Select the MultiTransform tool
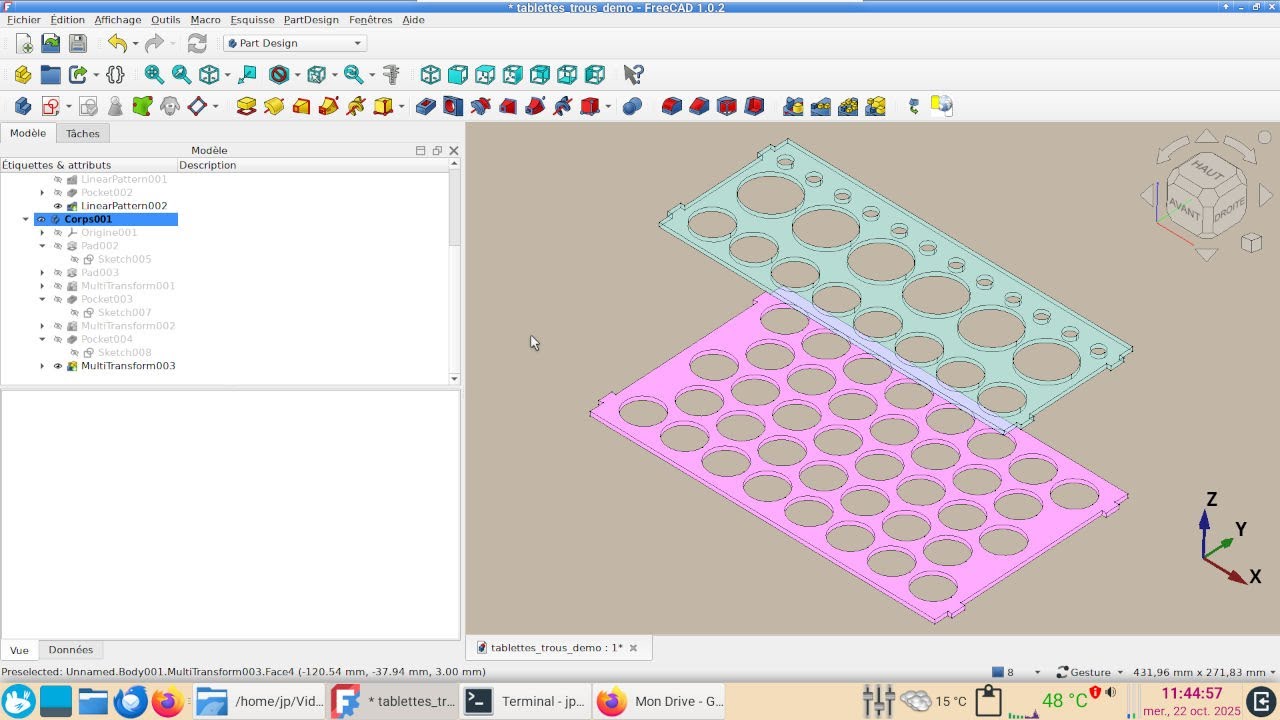This screenshot has height=720, width=1280. pyautogui.click(x=875, y=106)
